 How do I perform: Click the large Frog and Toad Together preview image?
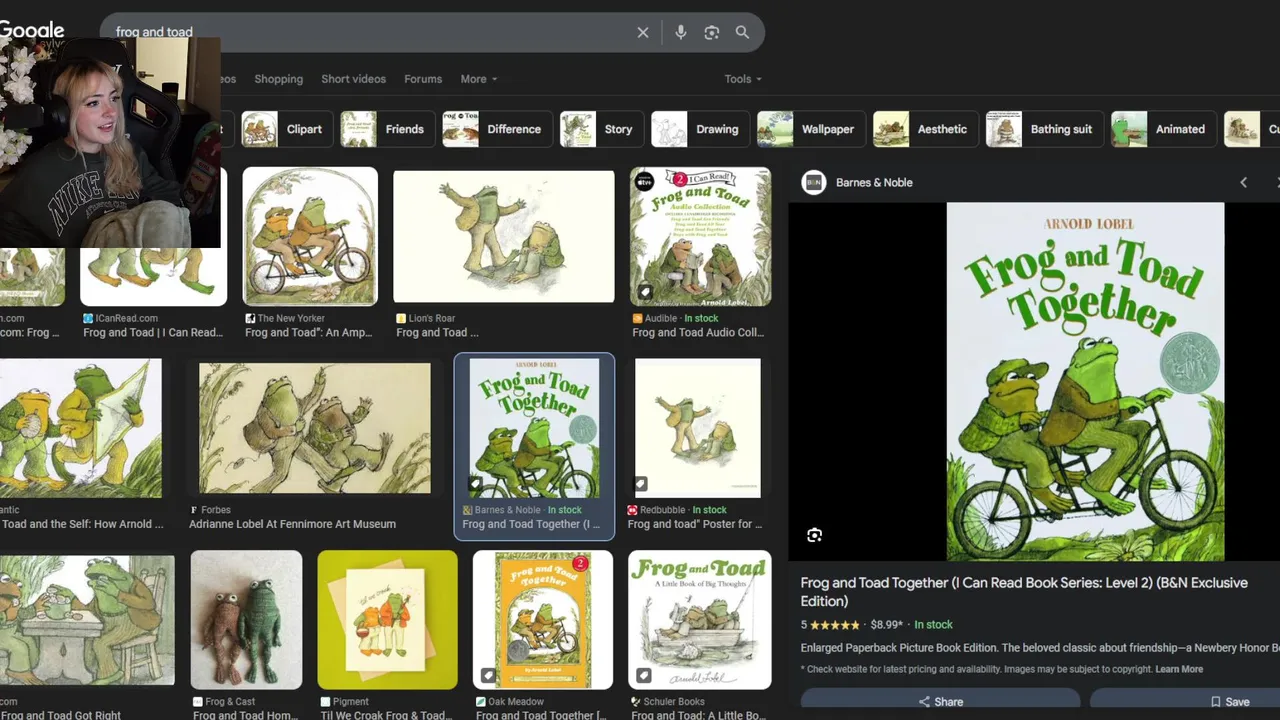(1085, 382)
